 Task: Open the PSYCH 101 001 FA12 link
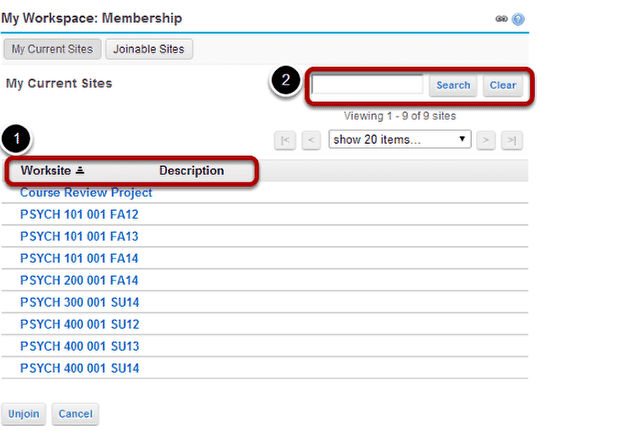tap(79, 215)
